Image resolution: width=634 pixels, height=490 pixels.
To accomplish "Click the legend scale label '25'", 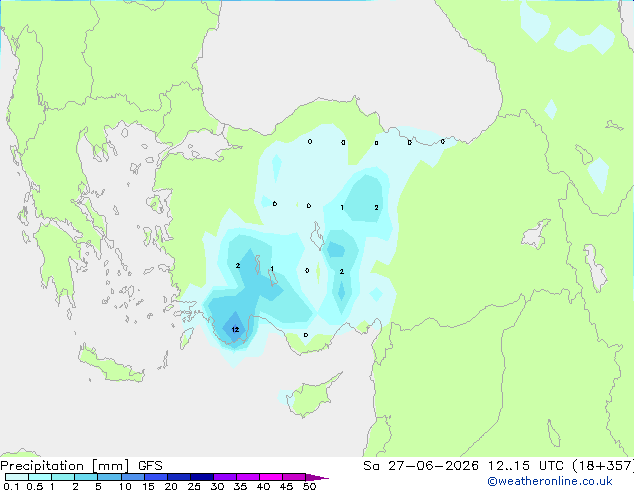I will click(x=194, y=486).
